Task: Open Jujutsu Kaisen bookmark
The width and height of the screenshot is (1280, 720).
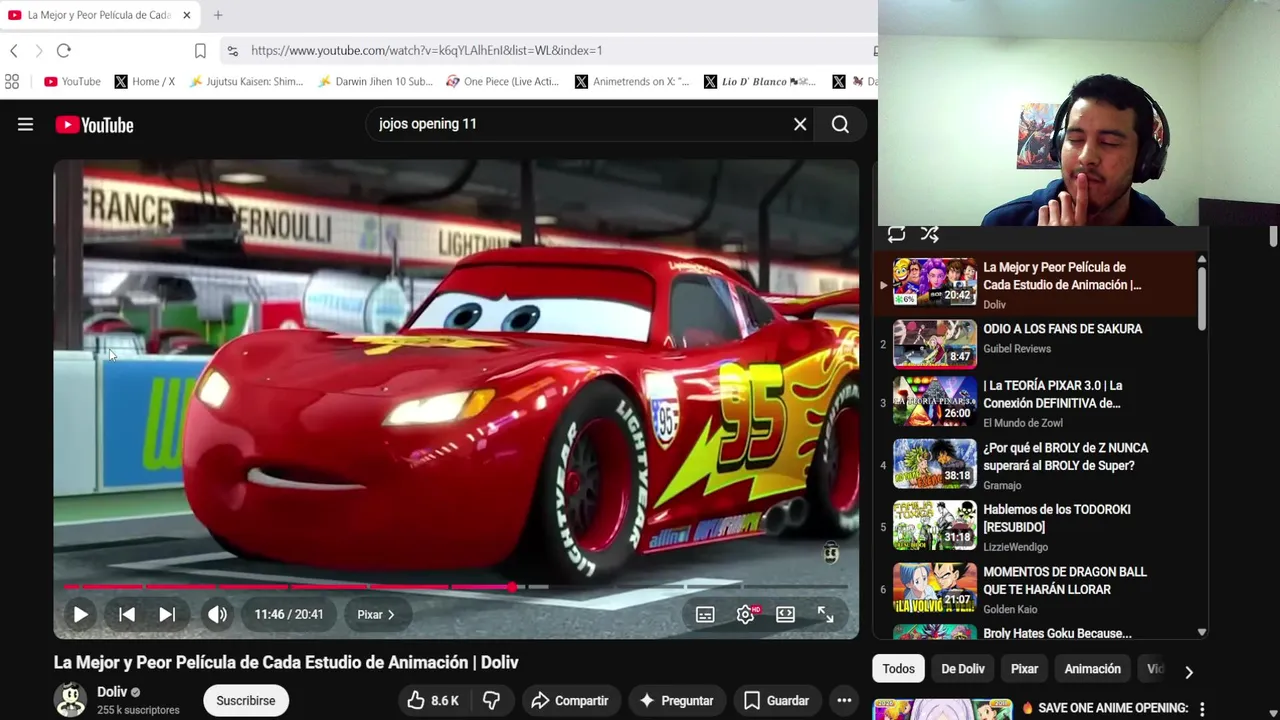Action: pos(246,82)
